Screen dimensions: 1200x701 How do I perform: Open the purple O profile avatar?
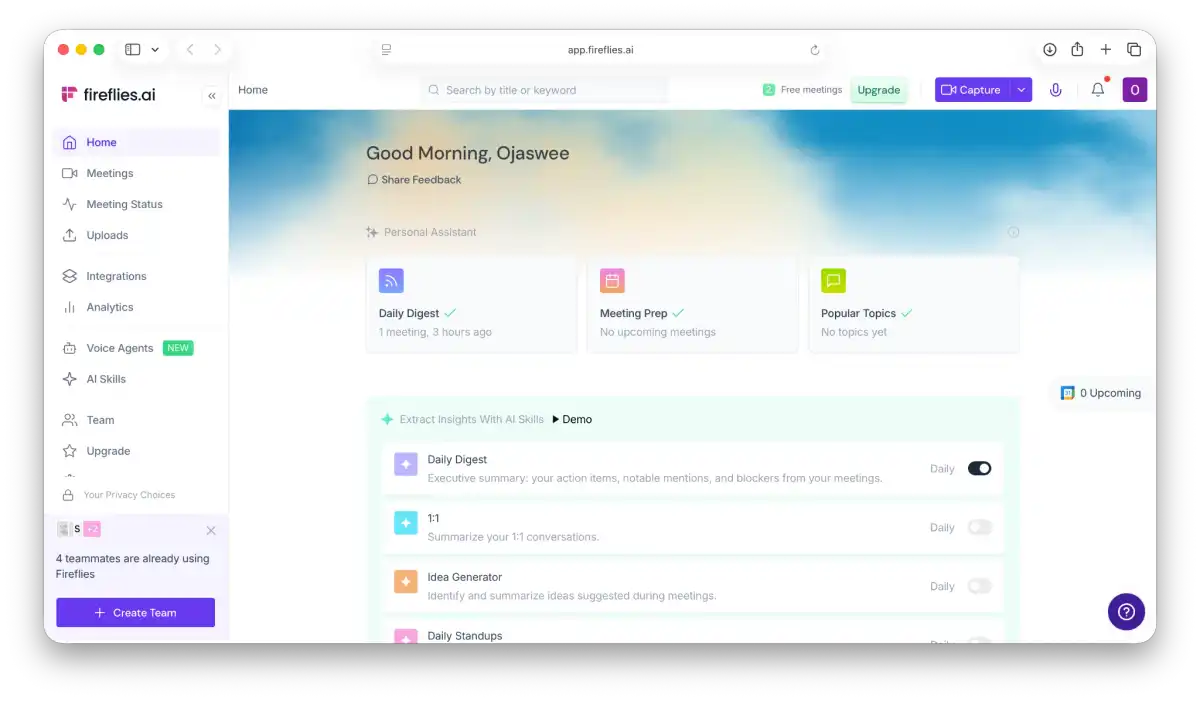pyautogui.click(x=1134, y=90)
